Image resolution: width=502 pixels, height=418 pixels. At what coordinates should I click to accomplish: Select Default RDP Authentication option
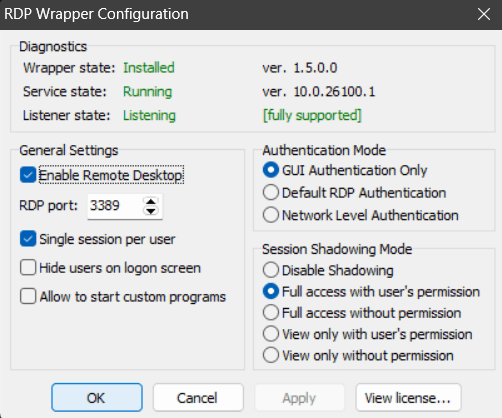pos(271,192)
